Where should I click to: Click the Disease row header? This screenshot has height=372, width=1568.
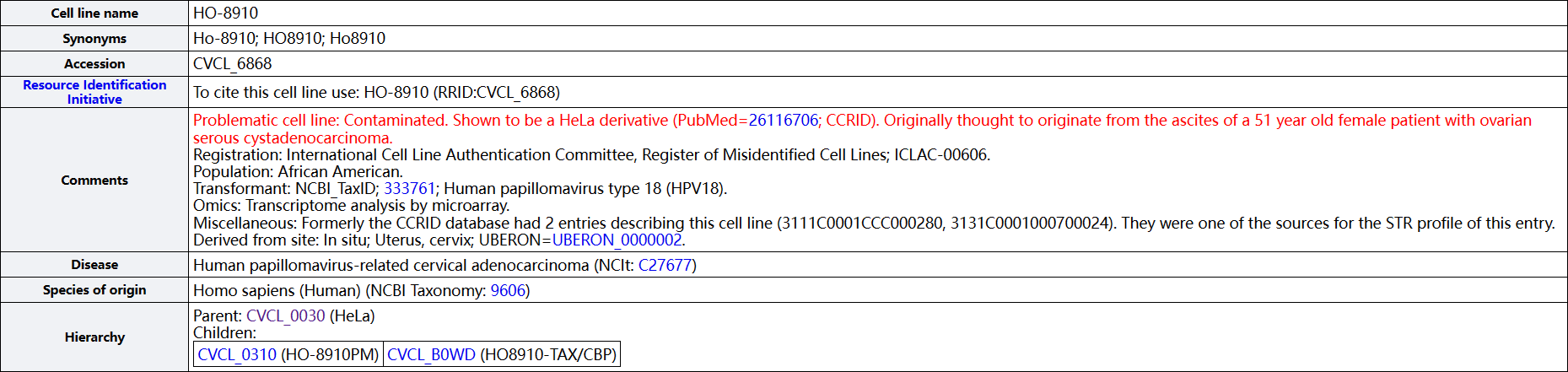click(94, 265)
